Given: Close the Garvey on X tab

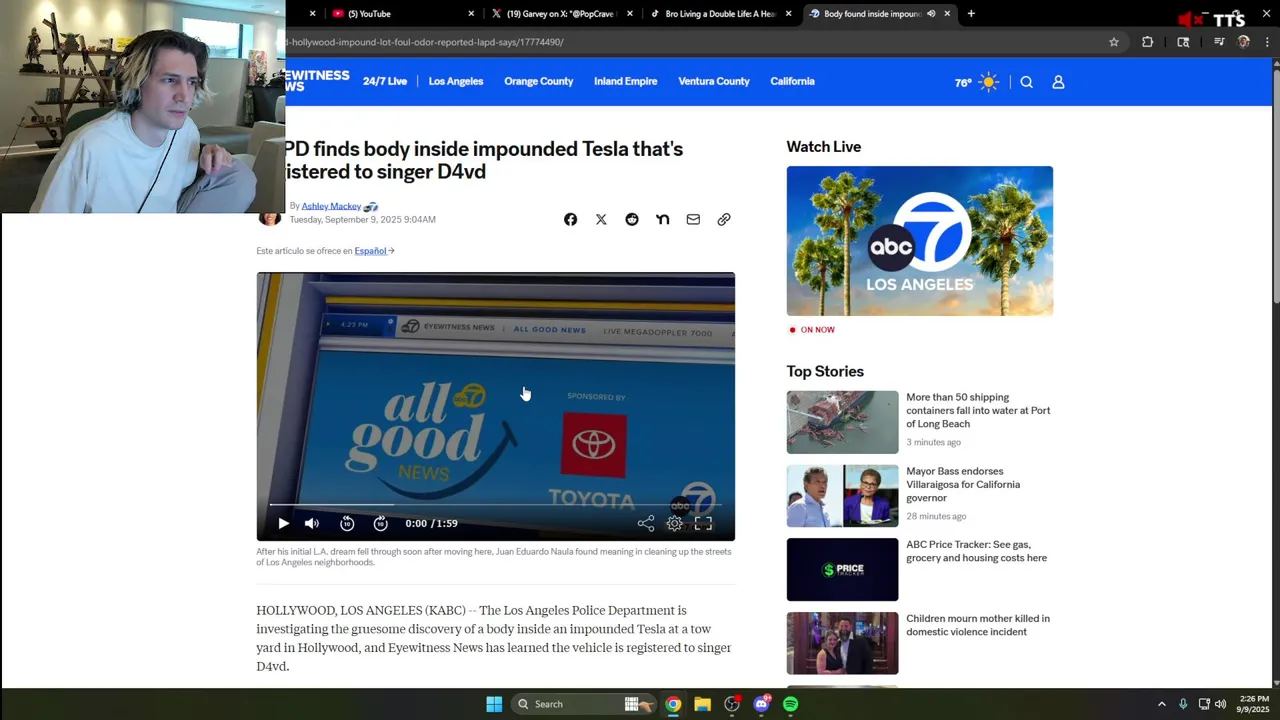Looking at the screenshot, I should click(x=630, y=14).
